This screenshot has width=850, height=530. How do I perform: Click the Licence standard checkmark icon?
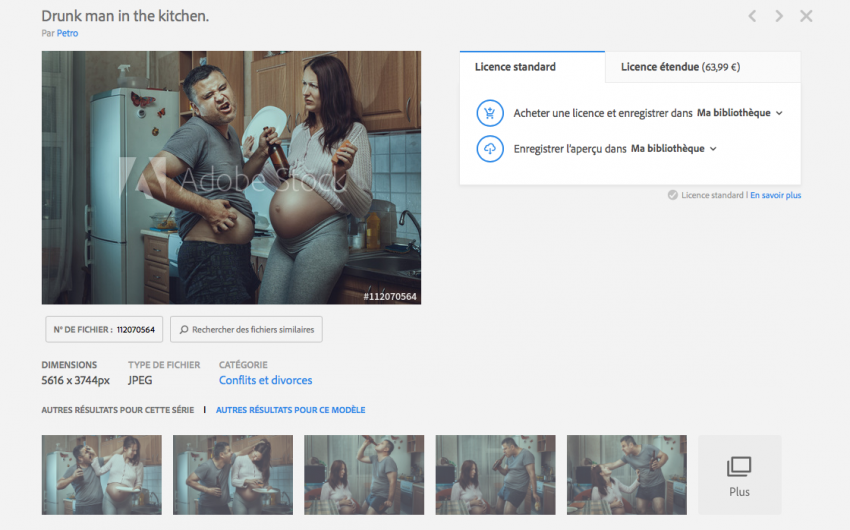(x=672, y=195)
